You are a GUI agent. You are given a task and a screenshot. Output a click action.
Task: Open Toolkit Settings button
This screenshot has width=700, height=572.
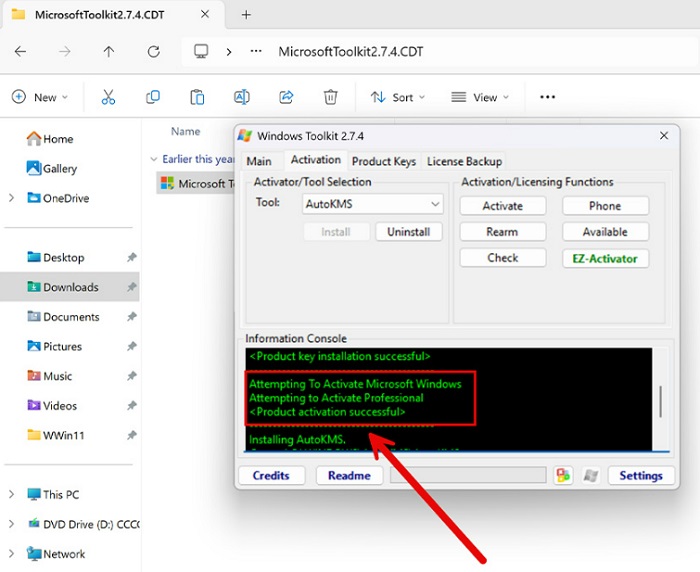(641, 476)
